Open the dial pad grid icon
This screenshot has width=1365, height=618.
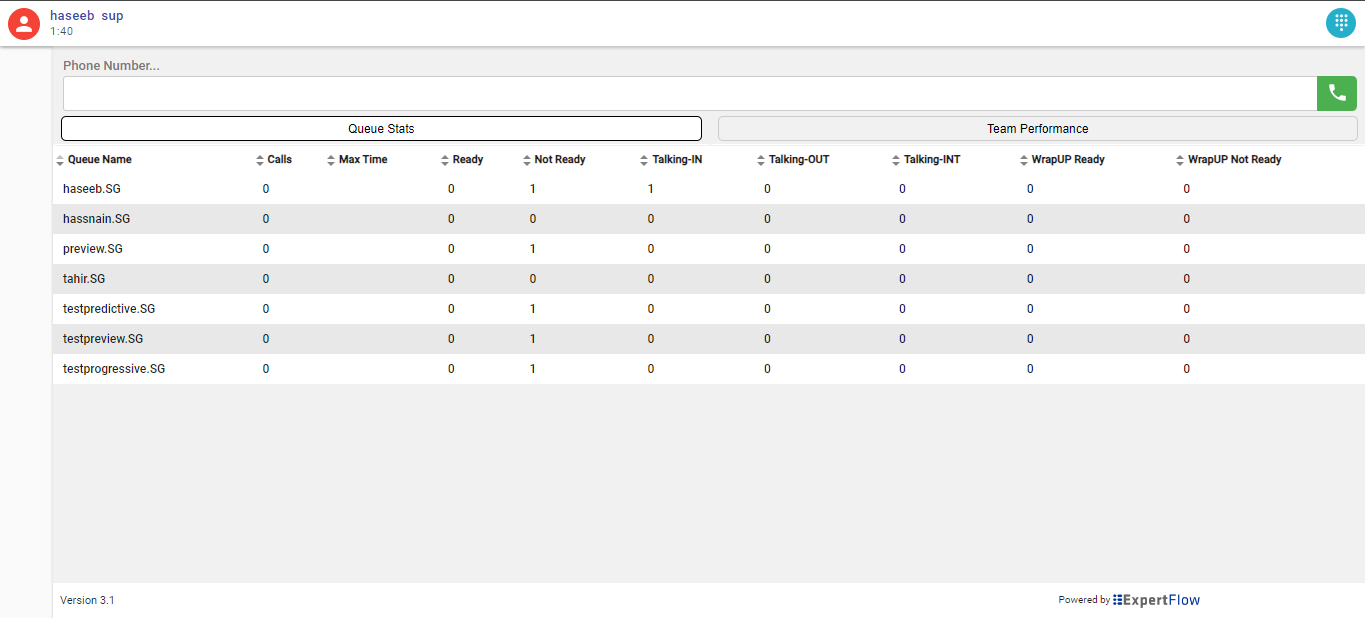(x=1341, y=23)
